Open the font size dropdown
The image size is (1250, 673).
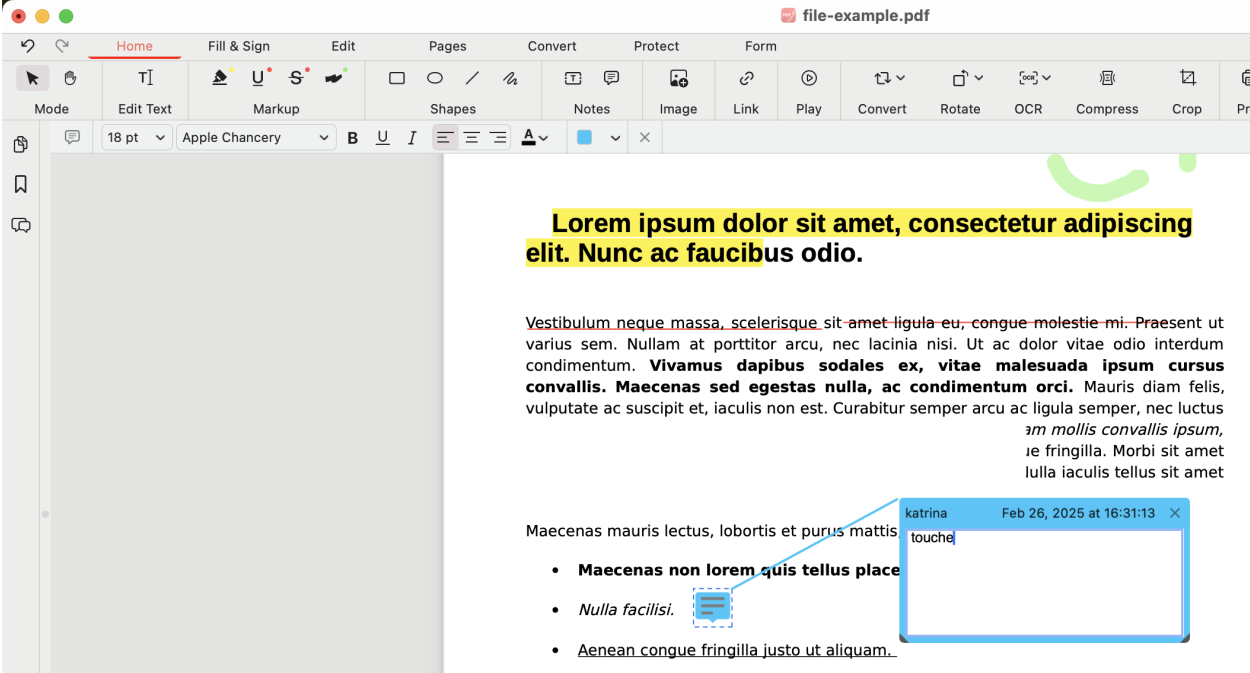[135, 137]
